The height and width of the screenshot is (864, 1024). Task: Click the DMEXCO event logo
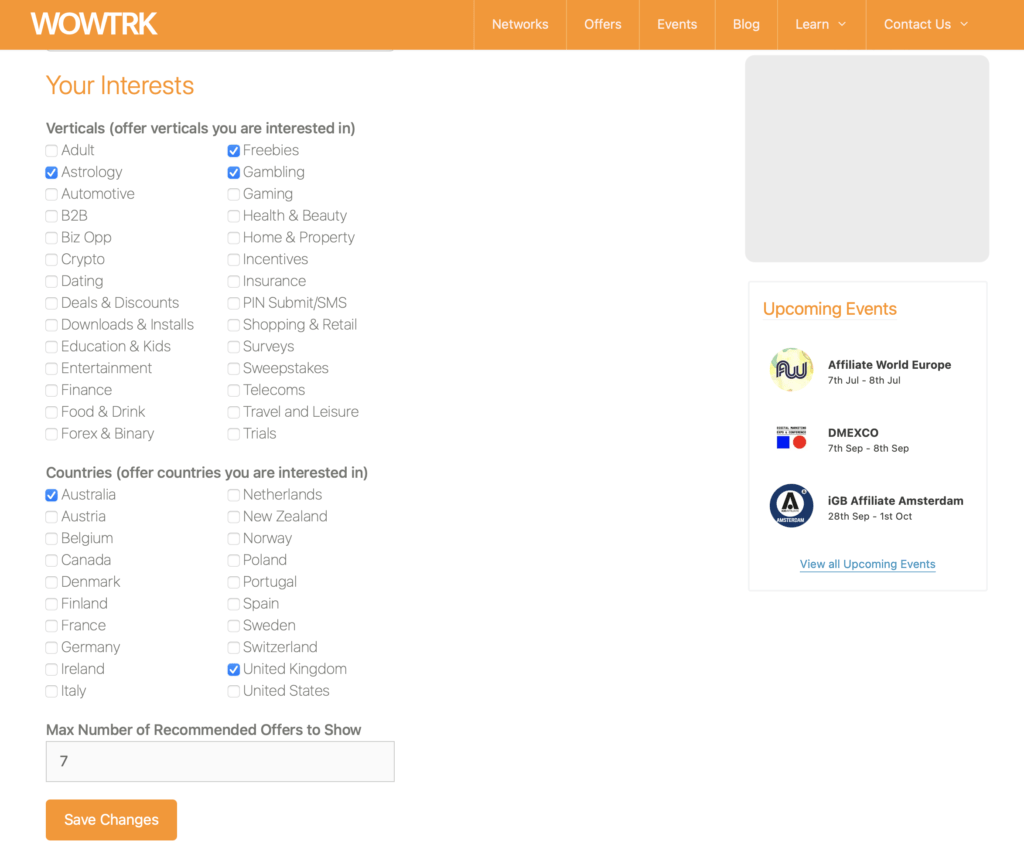(x=791, y=439)
